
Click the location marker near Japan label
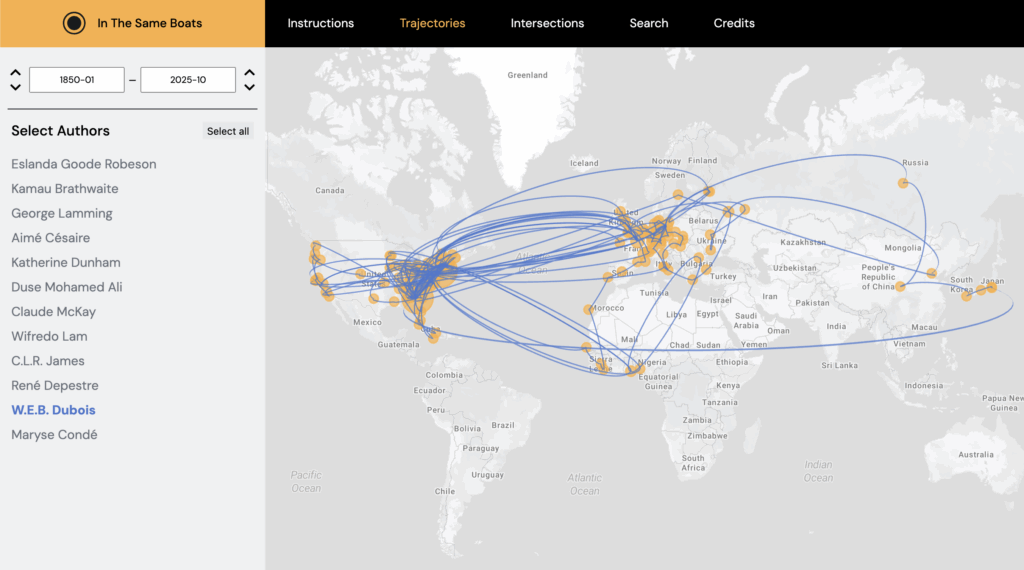991,287
